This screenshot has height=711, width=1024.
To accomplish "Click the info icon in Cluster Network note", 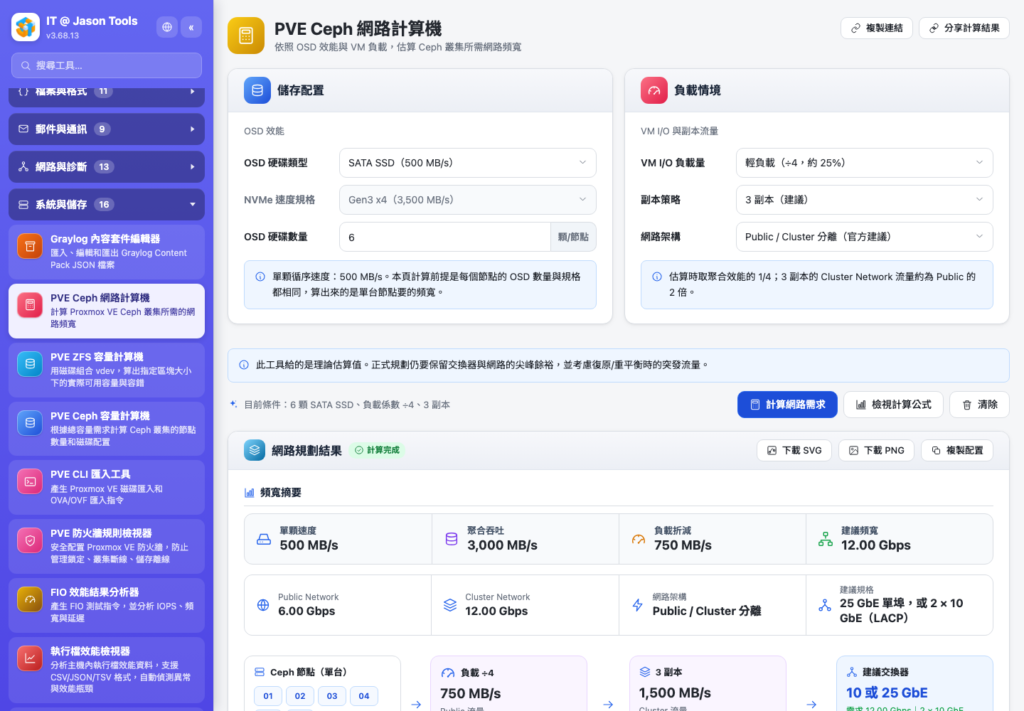I will tap(657, 277).
